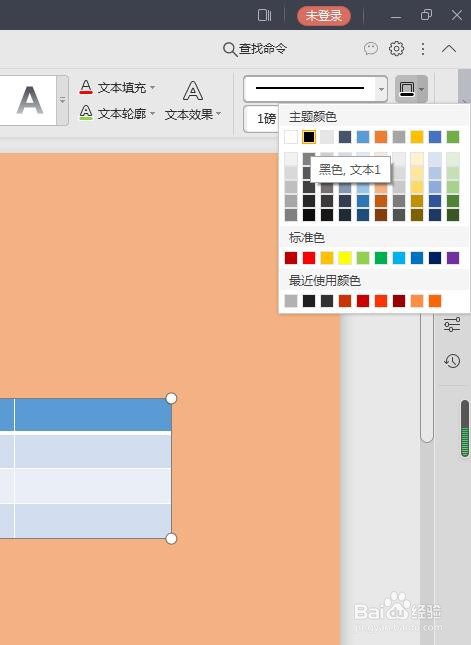Click the bottom-right table resize handle

172,538
